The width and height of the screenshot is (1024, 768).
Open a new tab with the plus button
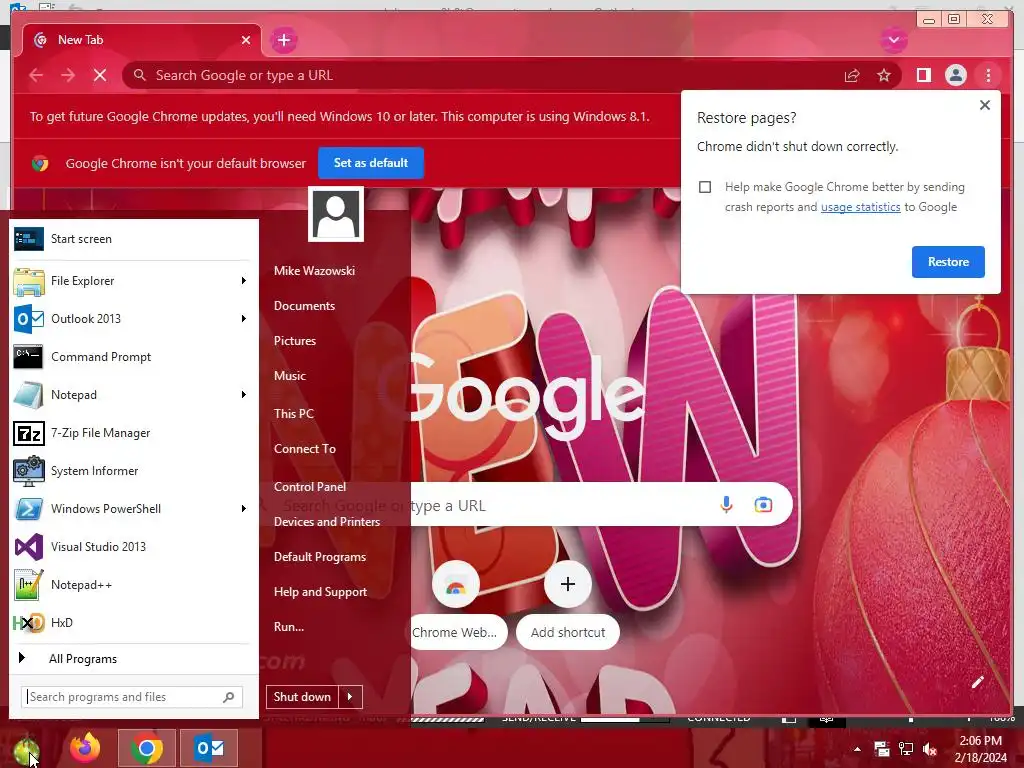[x=283, y=40]
